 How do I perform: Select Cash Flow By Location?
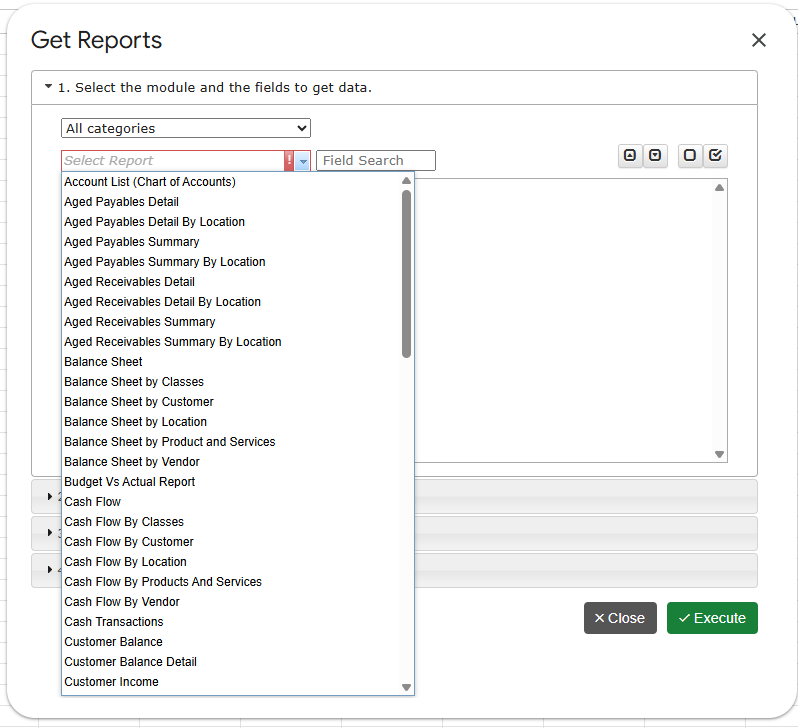click(x=232, y=562)
